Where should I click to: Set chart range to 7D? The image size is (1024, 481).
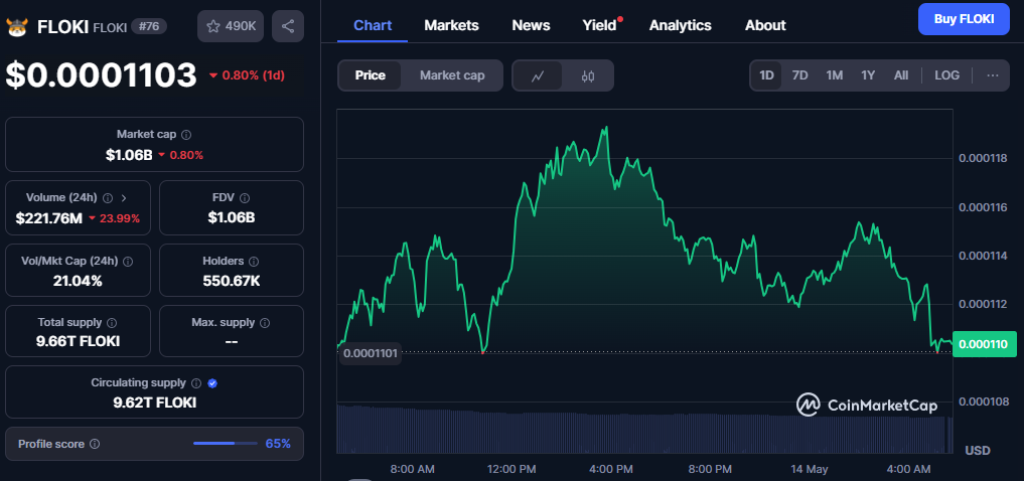(x=800, y=75)
